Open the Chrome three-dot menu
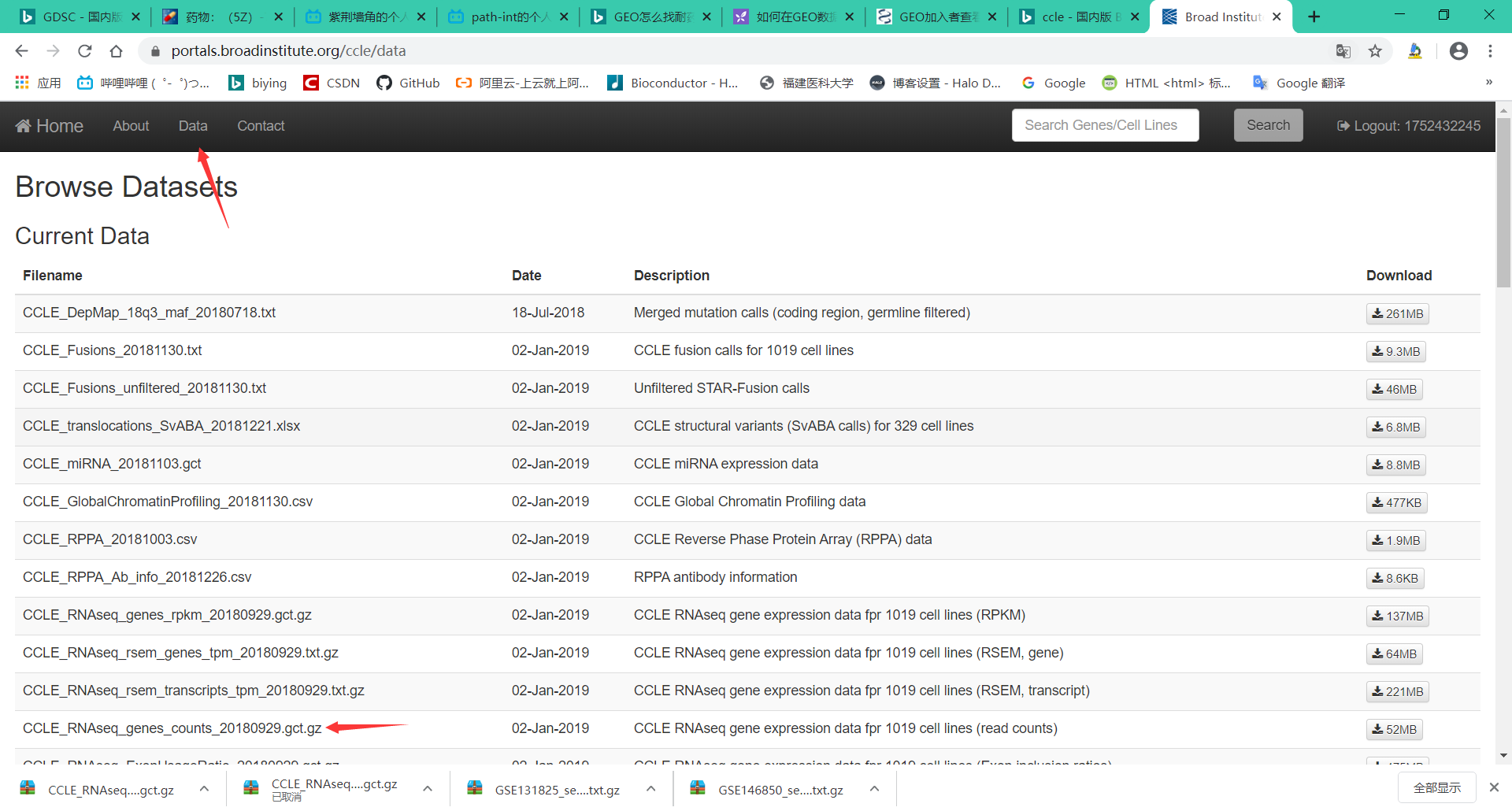Viewport: 1512px width, 811px height. 1490,51
